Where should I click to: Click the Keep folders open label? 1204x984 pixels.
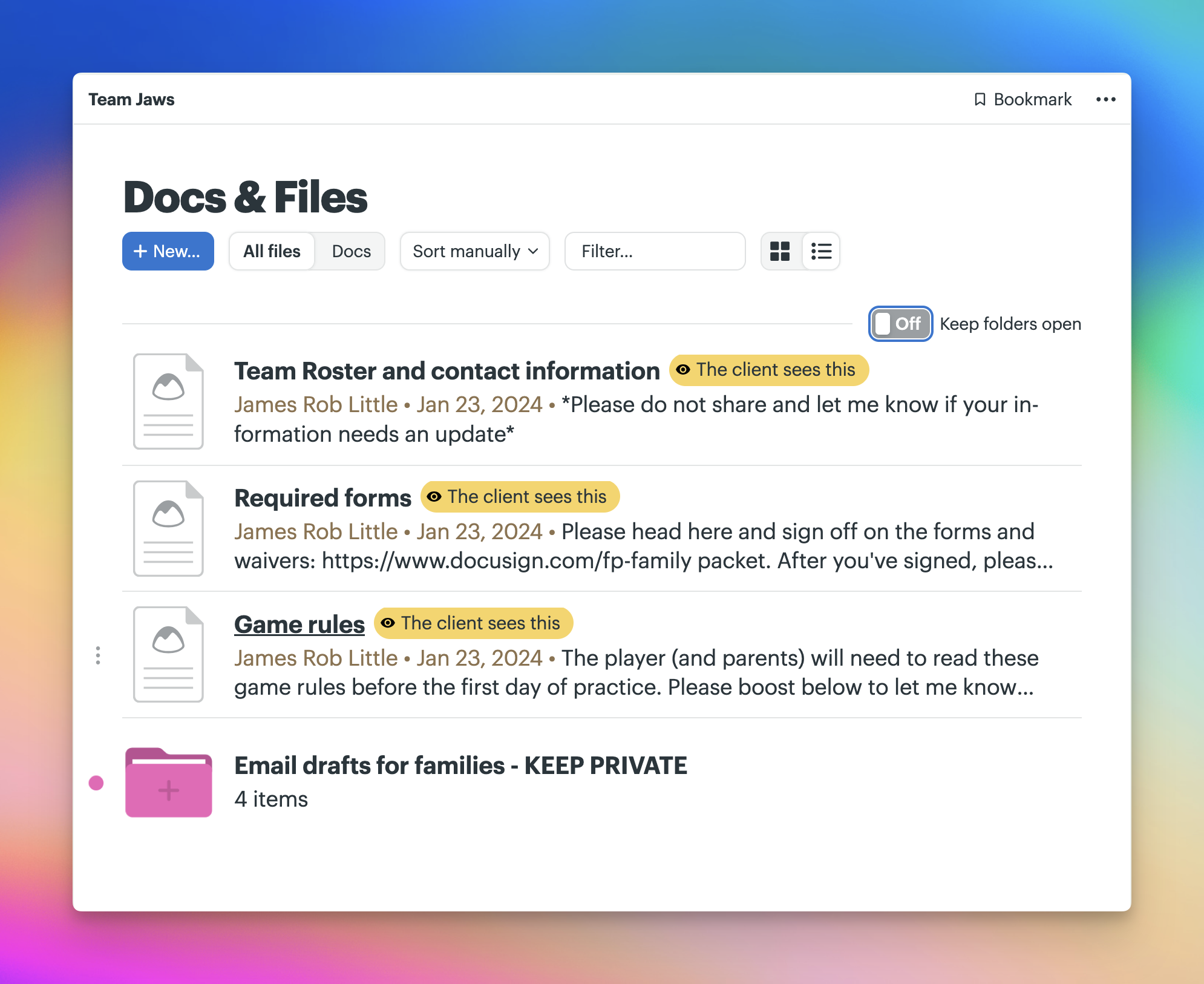tap(1010, 324)
